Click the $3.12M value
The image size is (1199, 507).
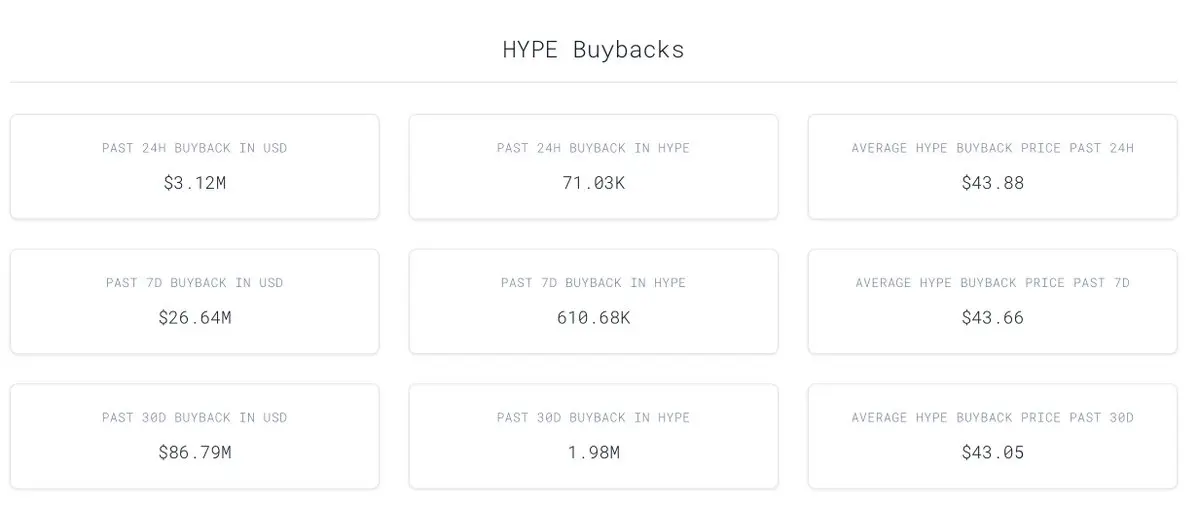coord(194,183)
